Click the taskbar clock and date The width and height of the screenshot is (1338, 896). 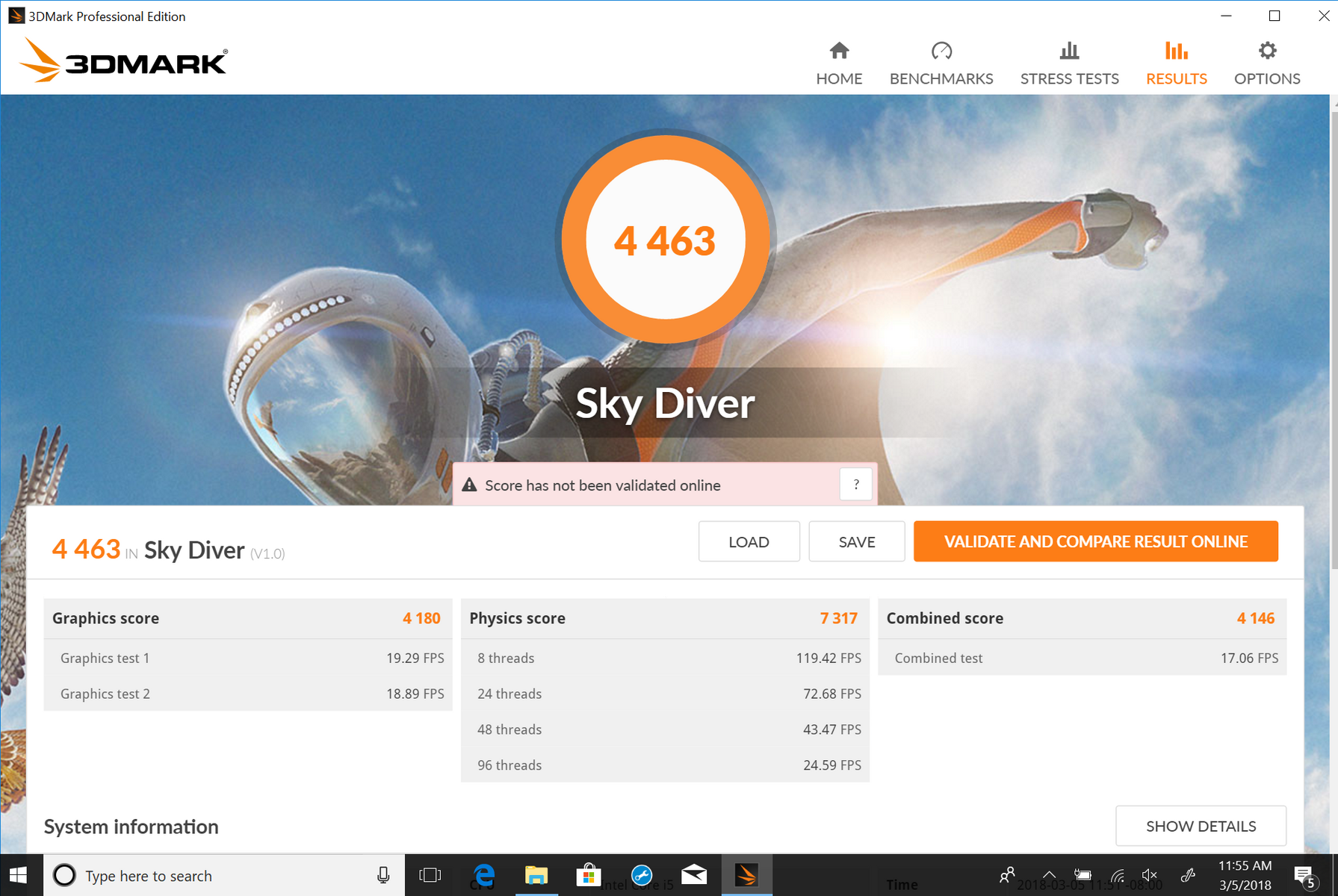[1245, 875]
